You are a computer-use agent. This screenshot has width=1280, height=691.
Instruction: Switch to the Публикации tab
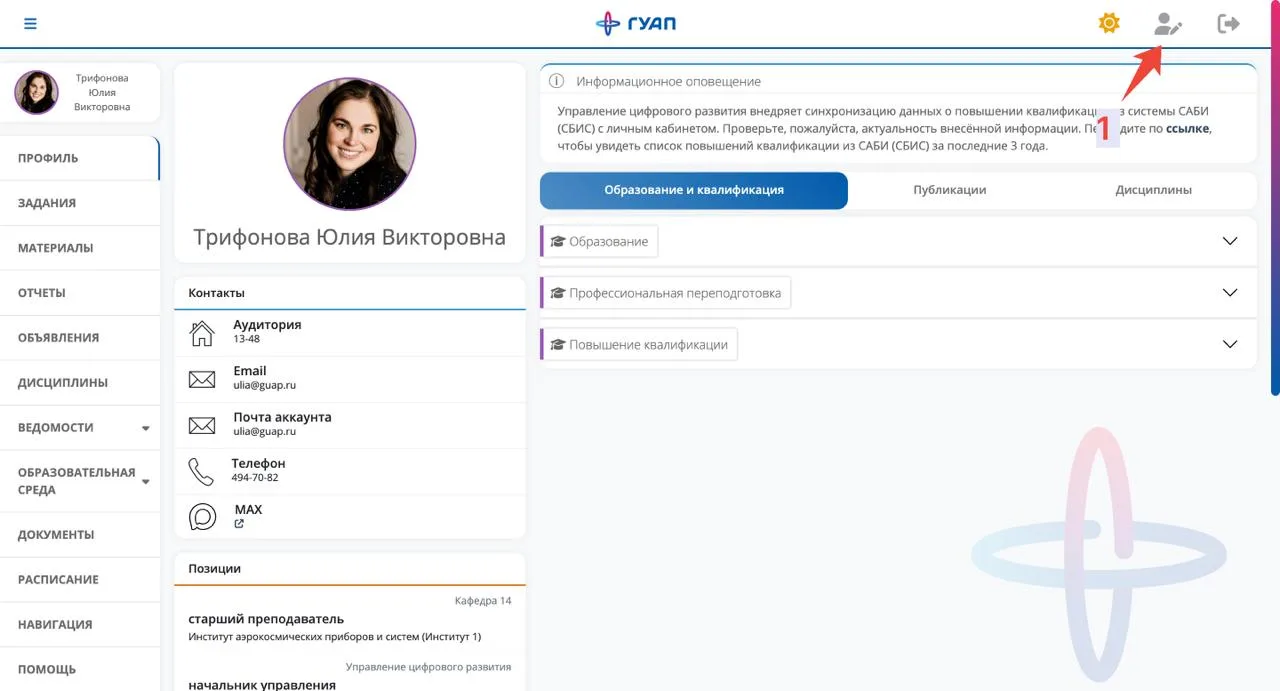pyautogui.click(x=950, y=190)
